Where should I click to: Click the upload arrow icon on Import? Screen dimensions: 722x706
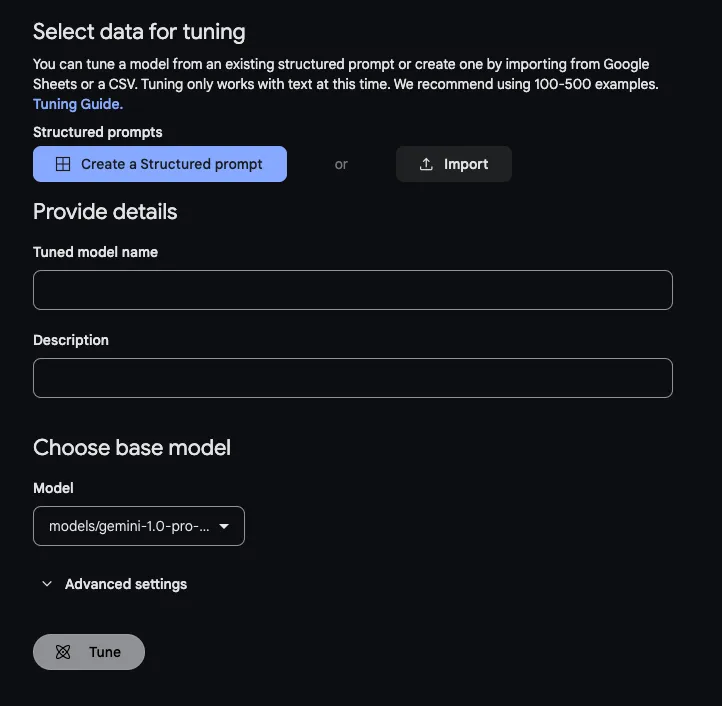click(426, 164)
